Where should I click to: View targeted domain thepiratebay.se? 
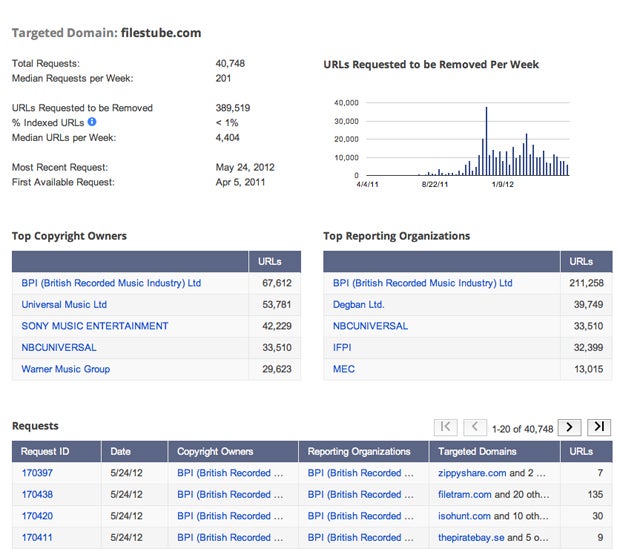point(471,538)
